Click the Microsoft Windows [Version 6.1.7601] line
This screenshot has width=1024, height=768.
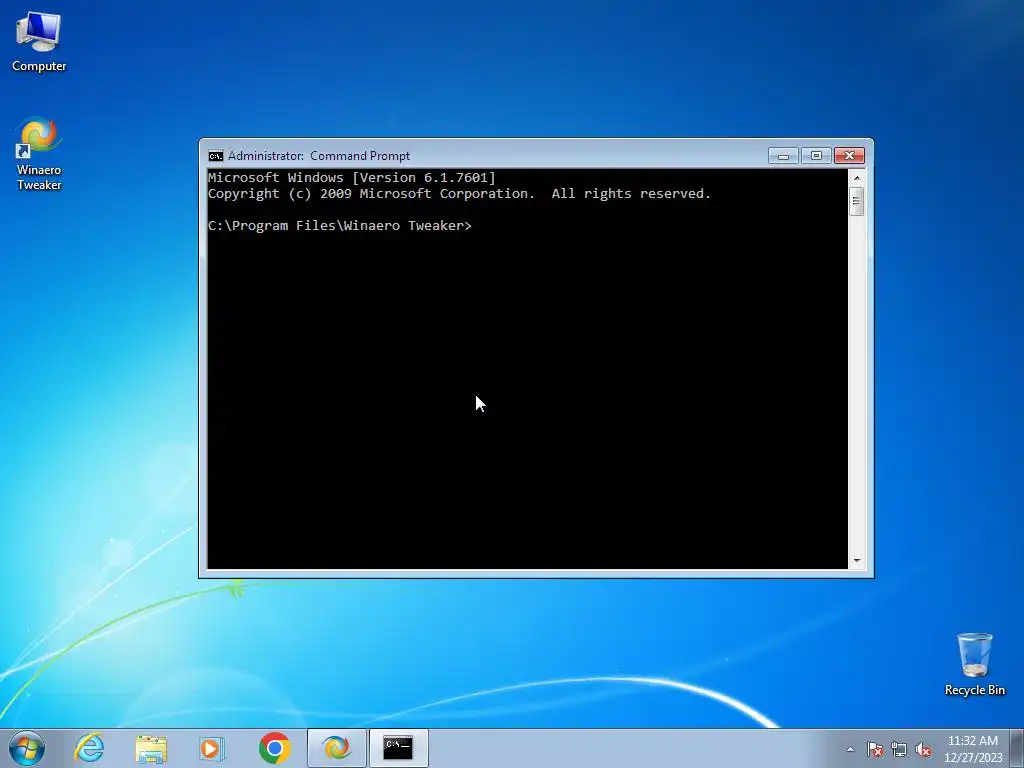point(351,178)
